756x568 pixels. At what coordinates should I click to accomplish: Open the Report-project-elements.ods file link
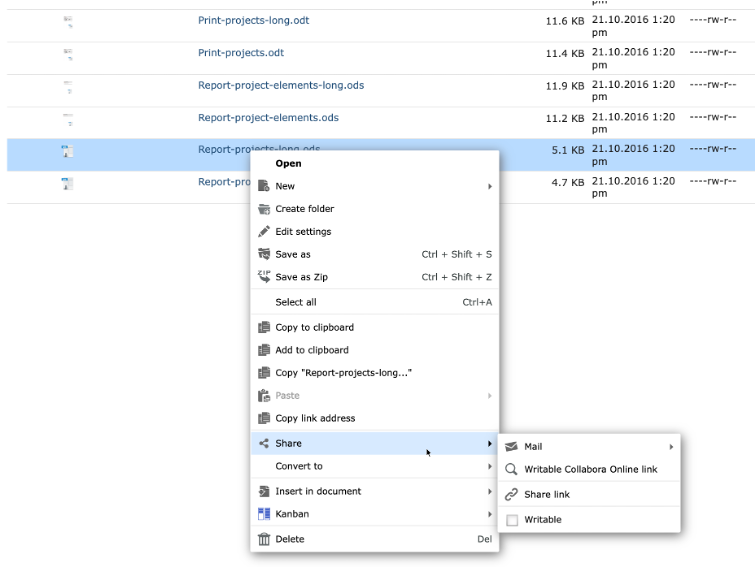pyautogui.click(x=268, y=117)
